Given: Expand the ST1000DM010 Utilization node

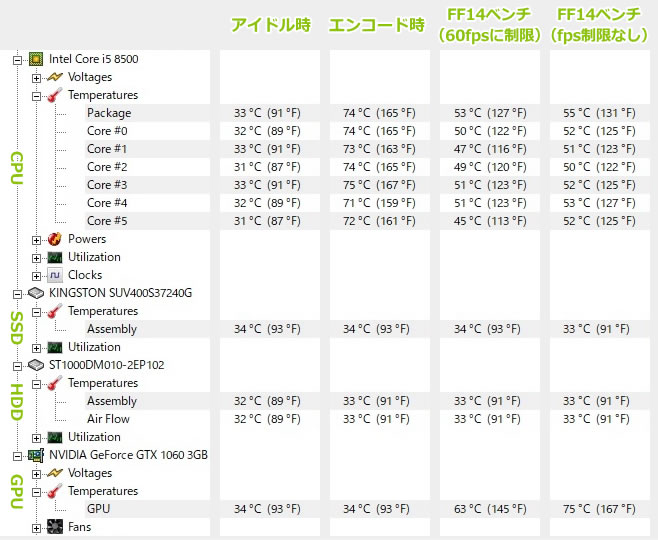Looking at the screenshot, I should [37, 438].
